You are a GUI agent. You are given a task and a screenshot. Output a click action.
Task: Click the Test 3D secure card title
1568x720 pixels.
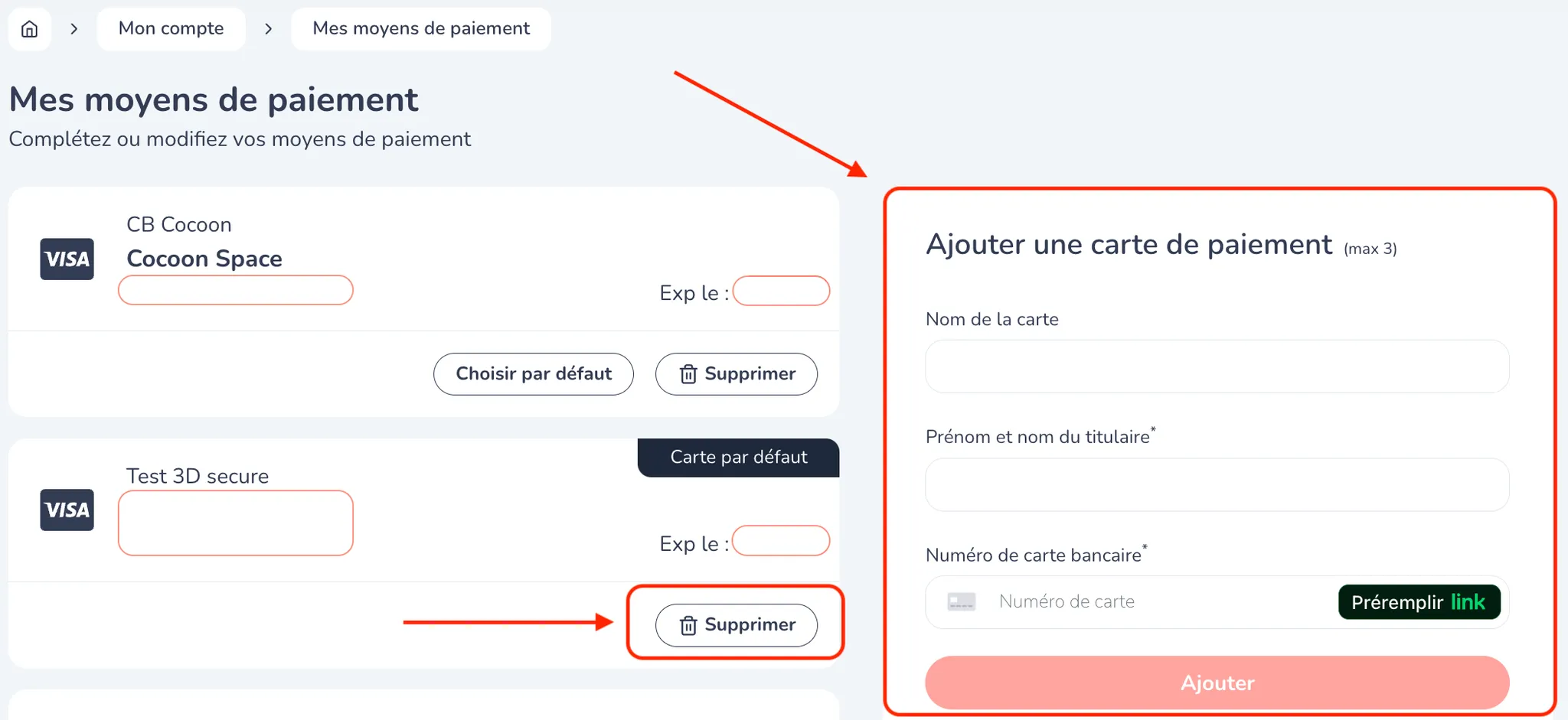(198, 476)
